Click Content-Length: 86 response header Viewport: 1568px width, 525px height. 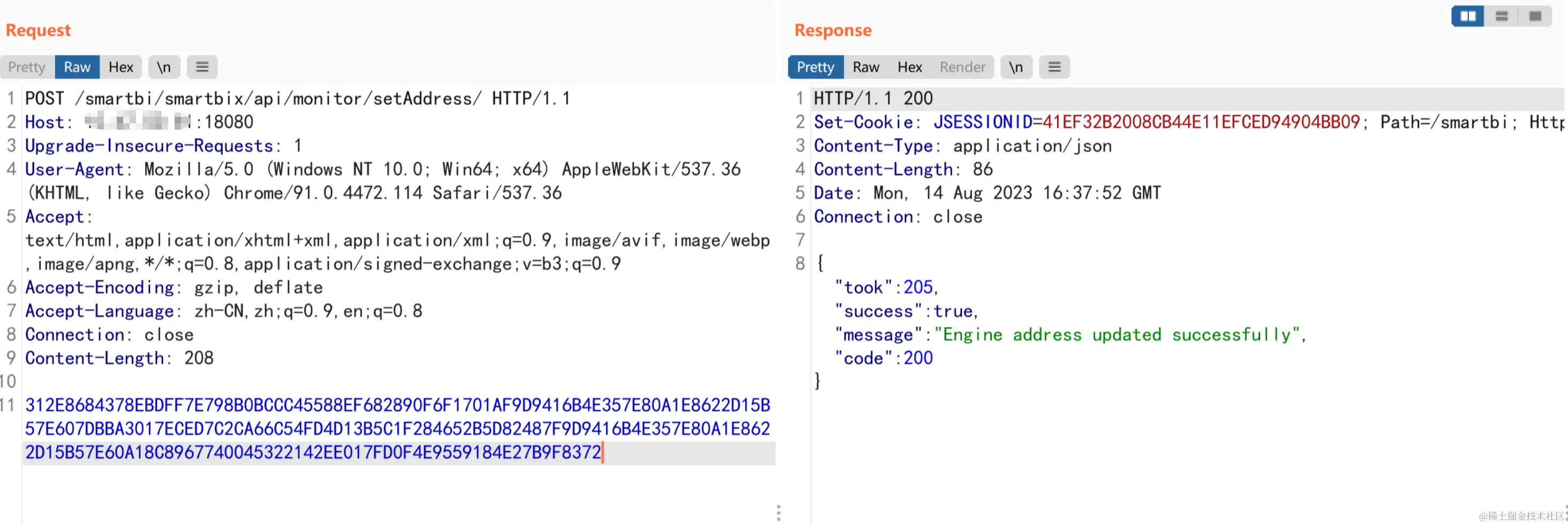[x=903, y=169]
